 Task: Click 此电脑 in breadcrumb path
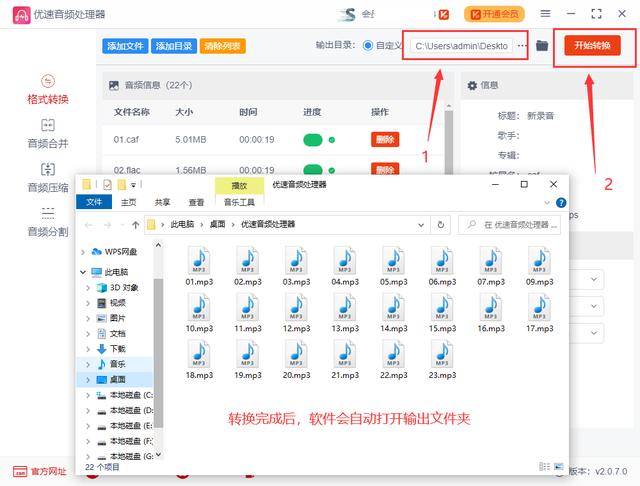pos(182,224)
